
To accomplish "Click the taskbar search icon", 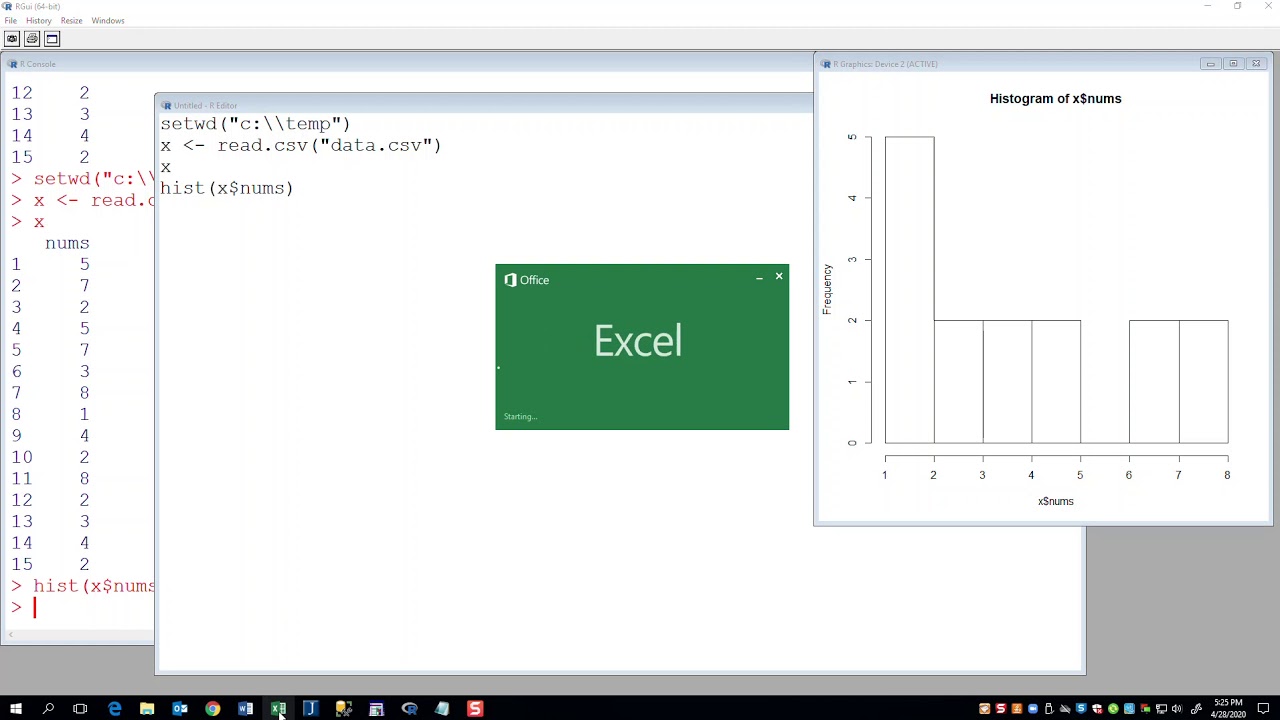I will (x=48, y=709).
